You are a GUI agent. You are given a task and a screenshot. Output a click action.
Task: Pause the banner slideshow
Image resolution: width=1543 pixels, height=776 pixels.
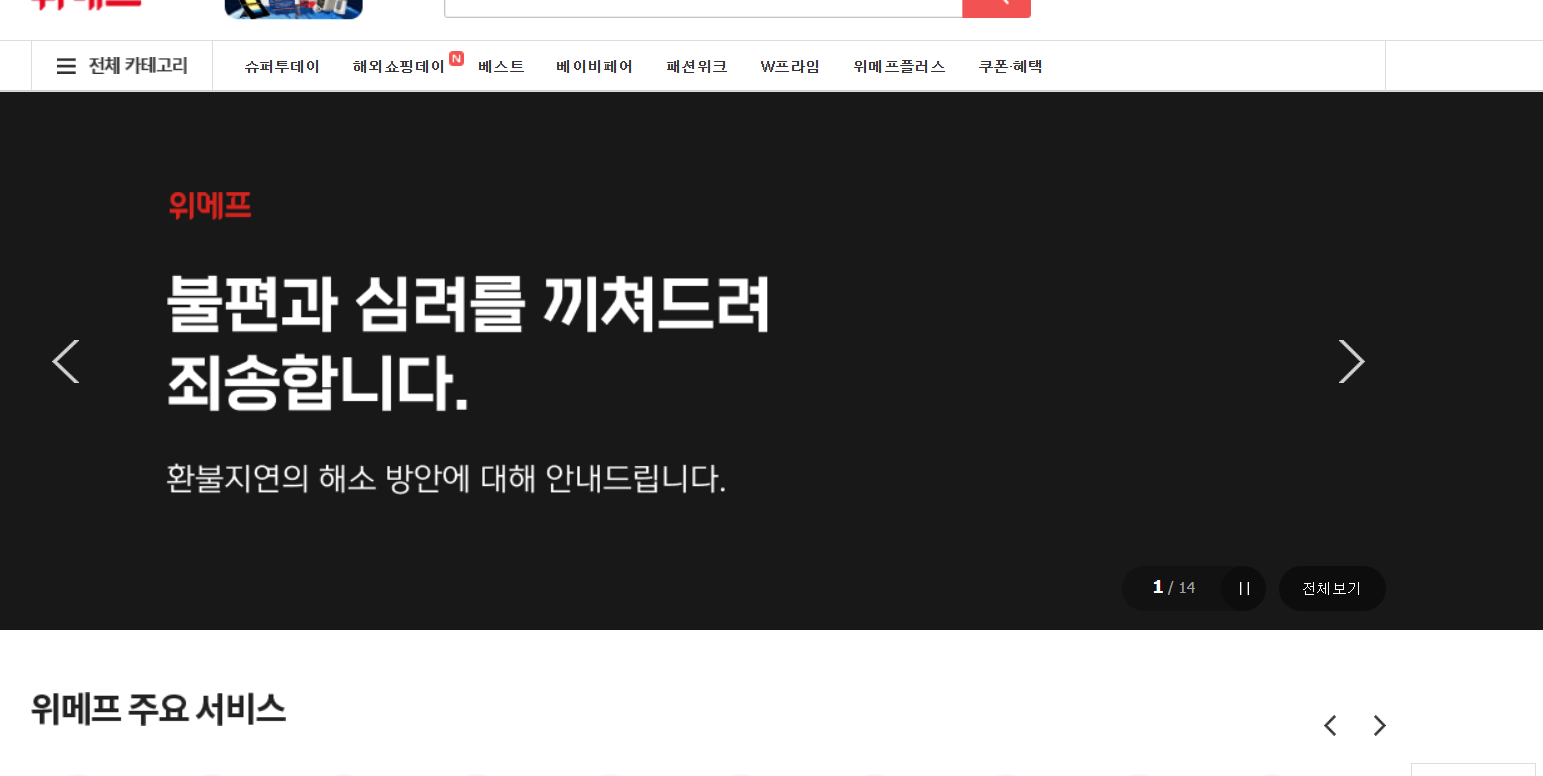pyautogui.click(x=1244, y=588)
